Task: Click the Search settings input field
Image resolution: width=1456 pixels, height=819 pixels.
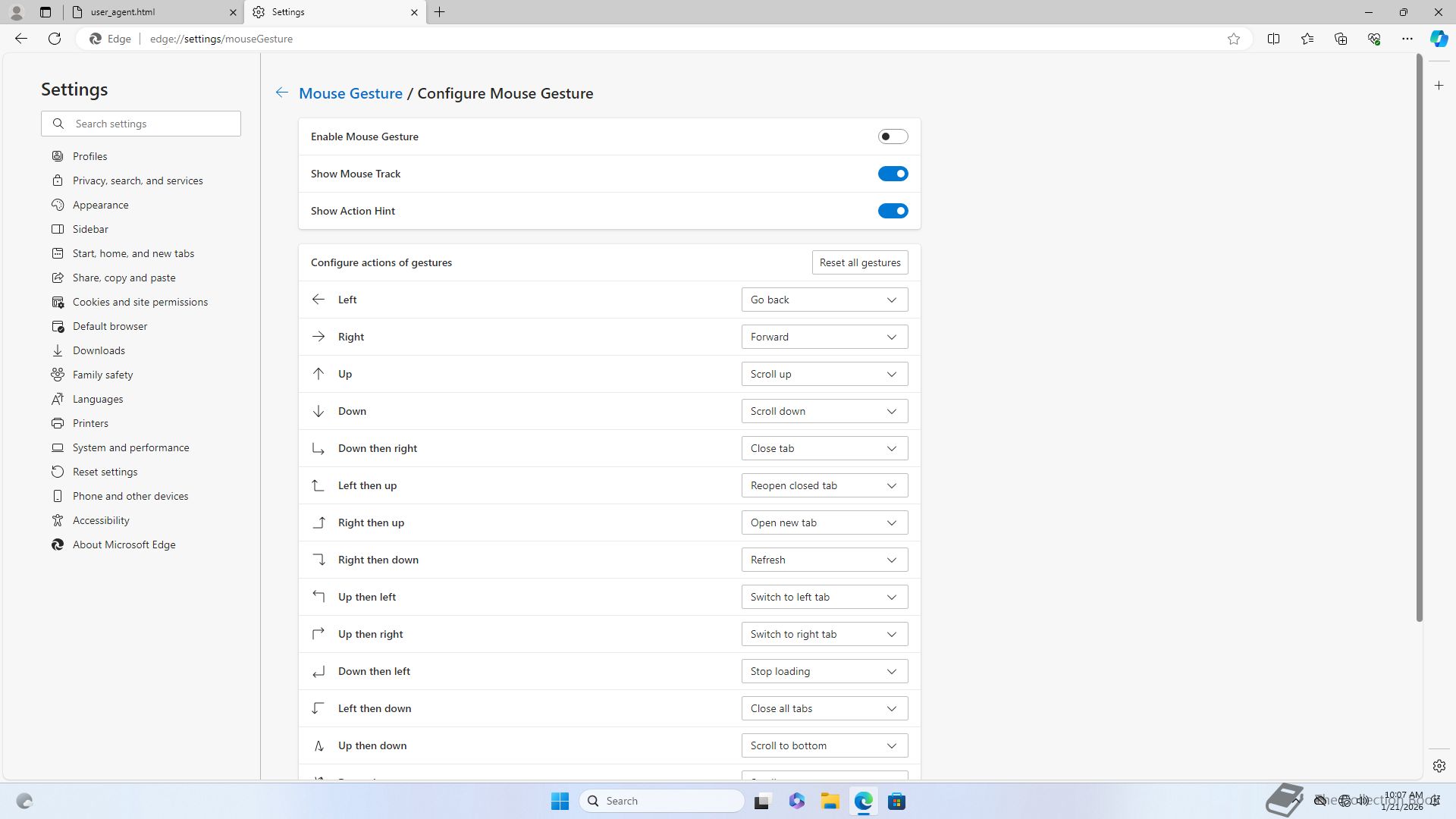Action: (x=152, y=124)
